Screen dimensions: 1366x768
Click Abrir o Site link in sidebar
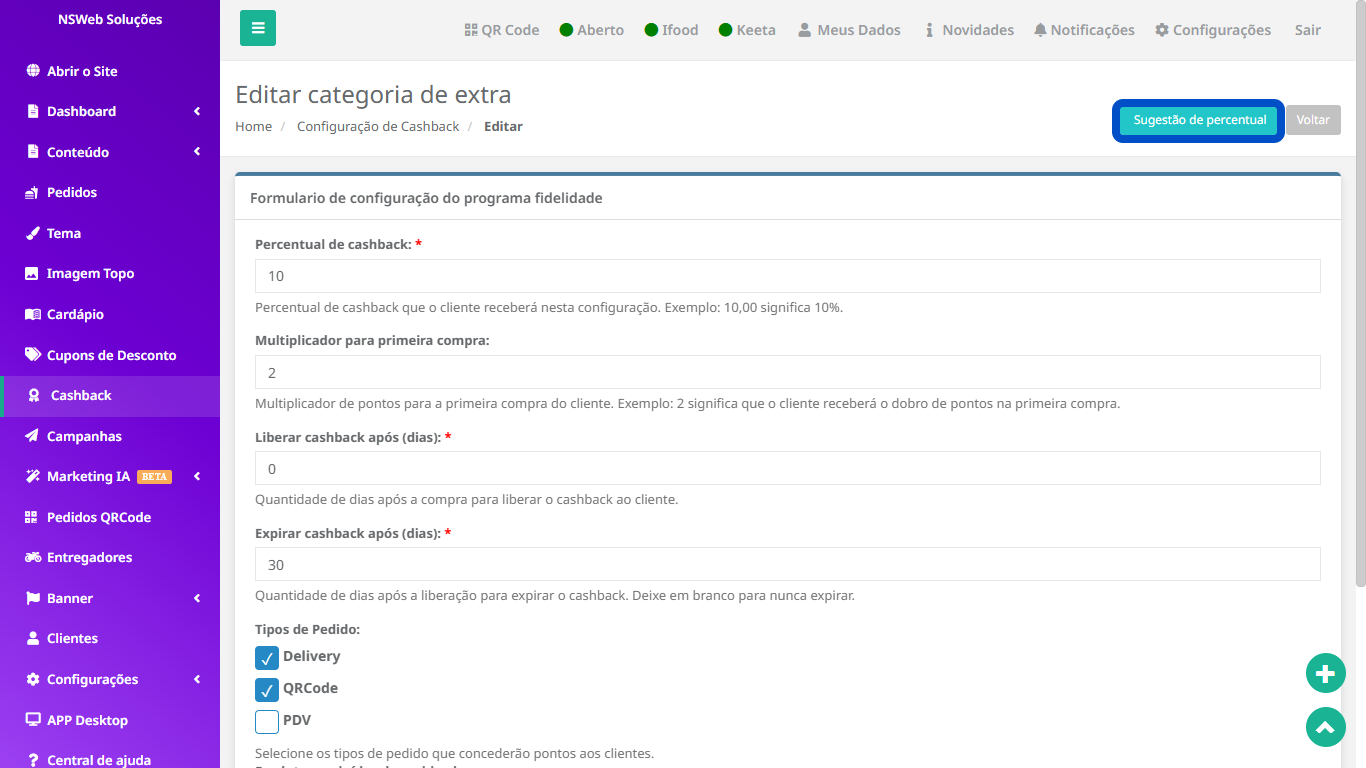(x=82, y=71)
